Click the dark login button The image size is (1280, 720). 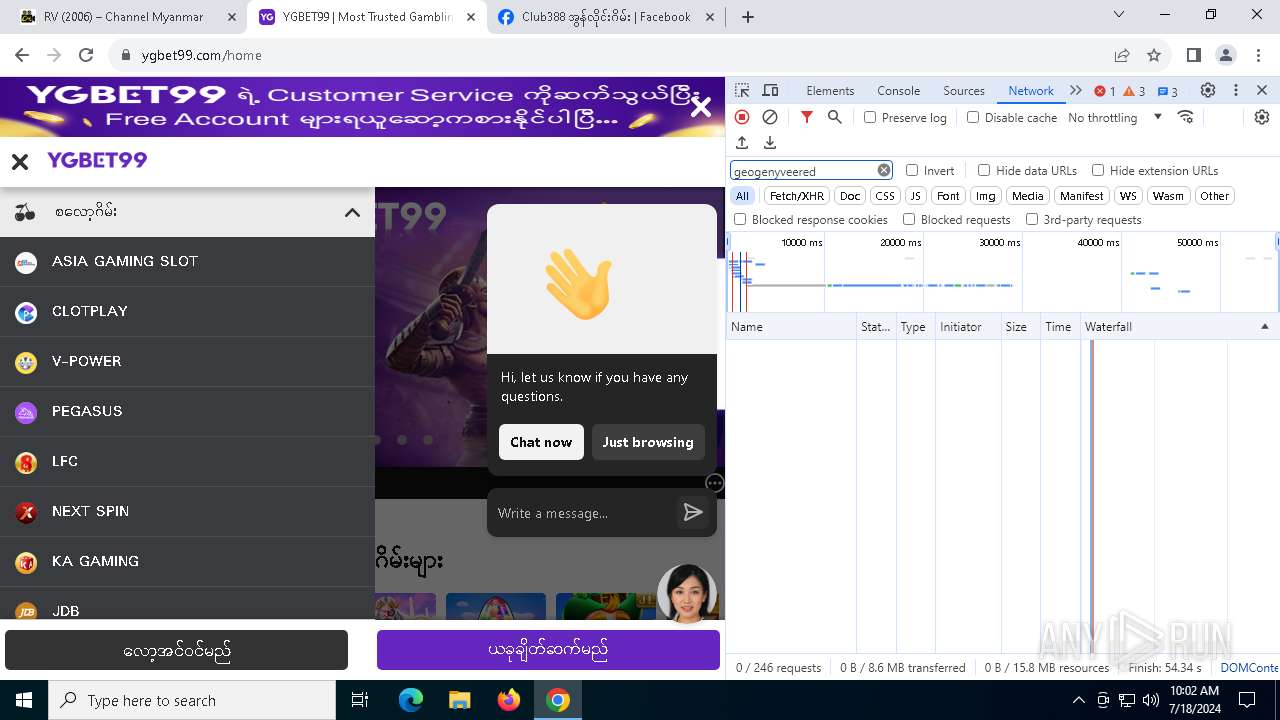[x=176, y=650]
